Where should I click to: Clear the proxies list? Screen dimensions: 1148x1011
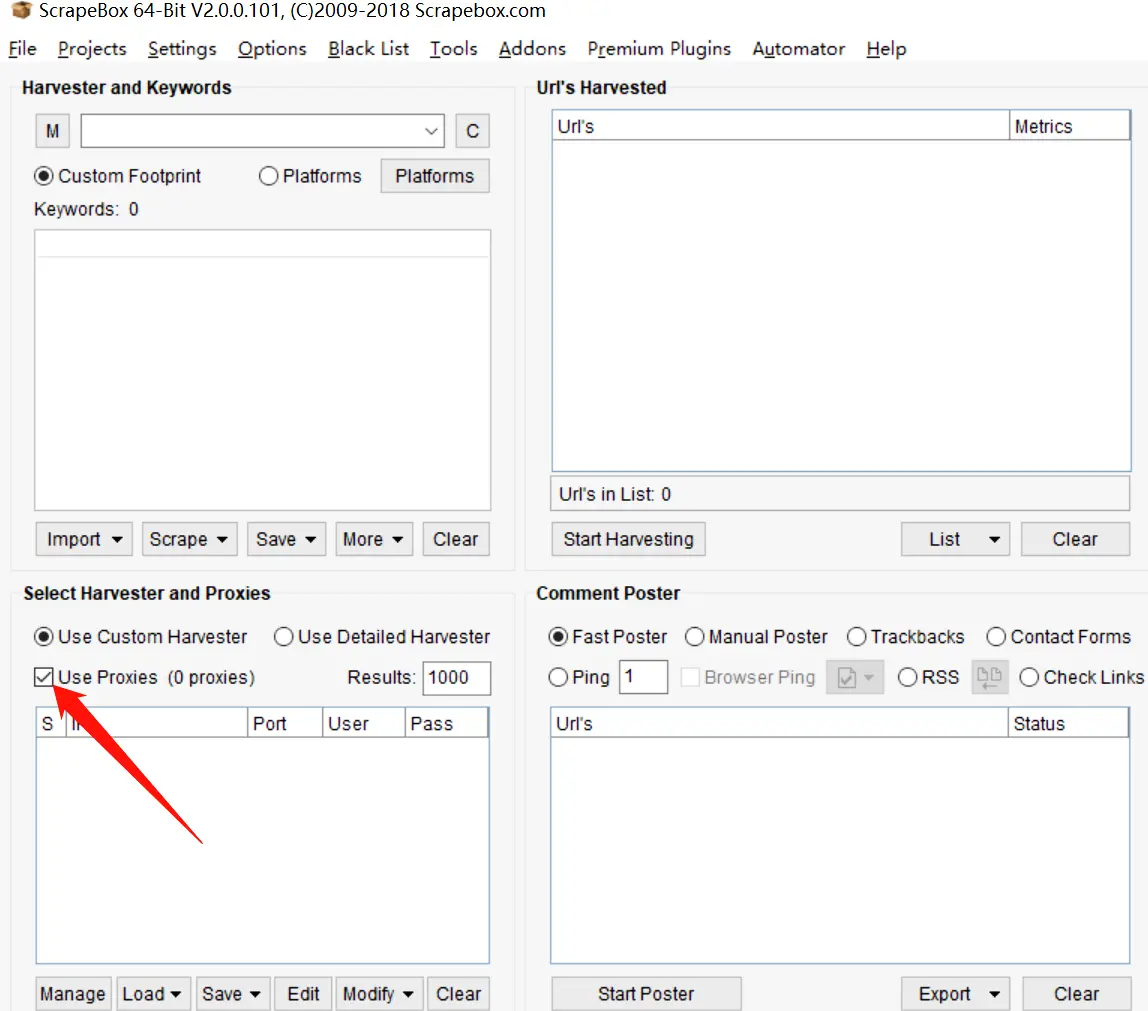coord(458,993)
